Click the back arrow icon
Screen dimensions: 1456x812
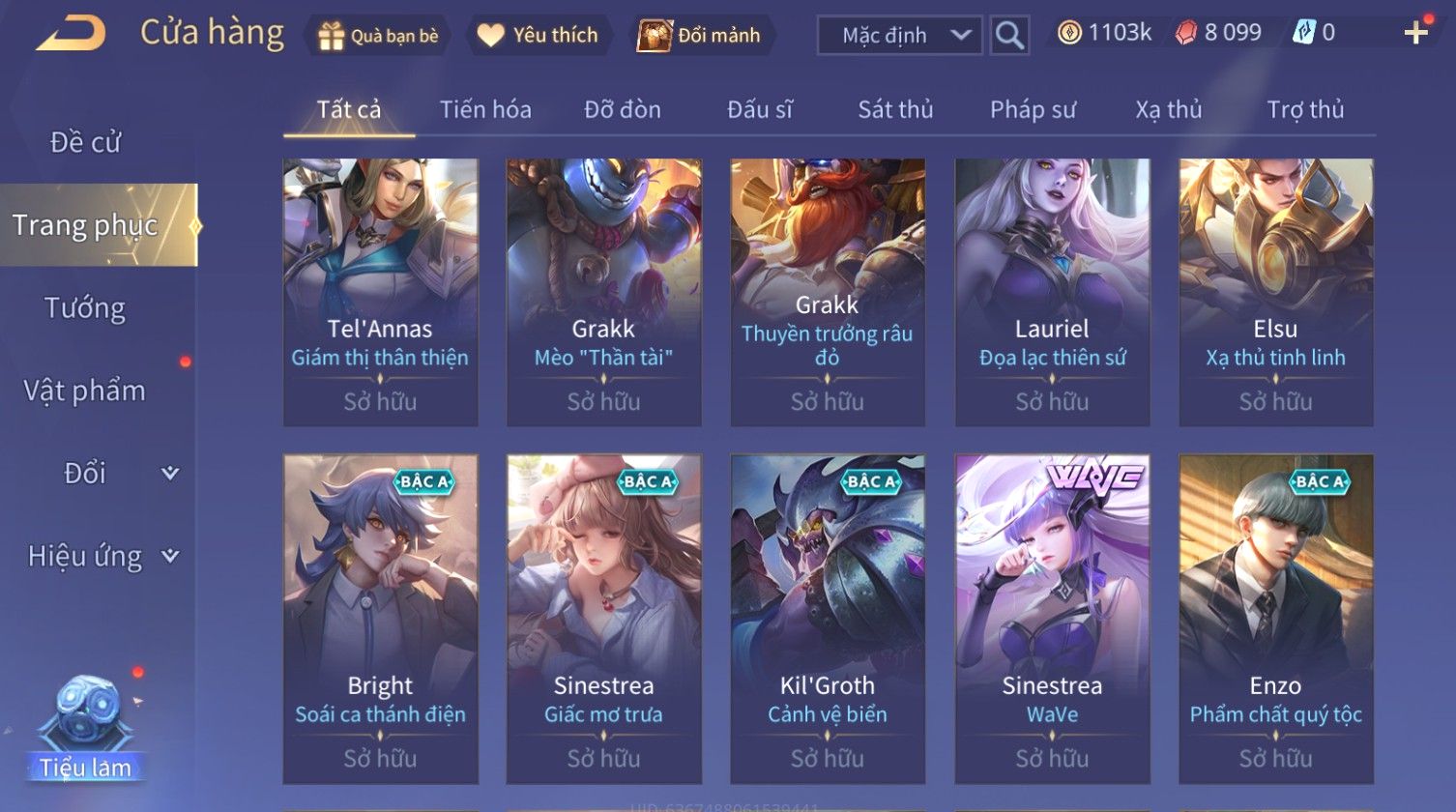(x=71, y=33)
